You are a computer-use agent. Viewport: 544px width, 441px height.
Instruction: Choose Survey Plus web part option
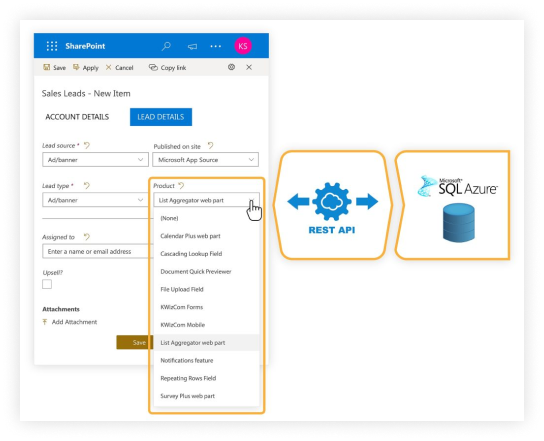pyautogui.click(x=206, y=396)
